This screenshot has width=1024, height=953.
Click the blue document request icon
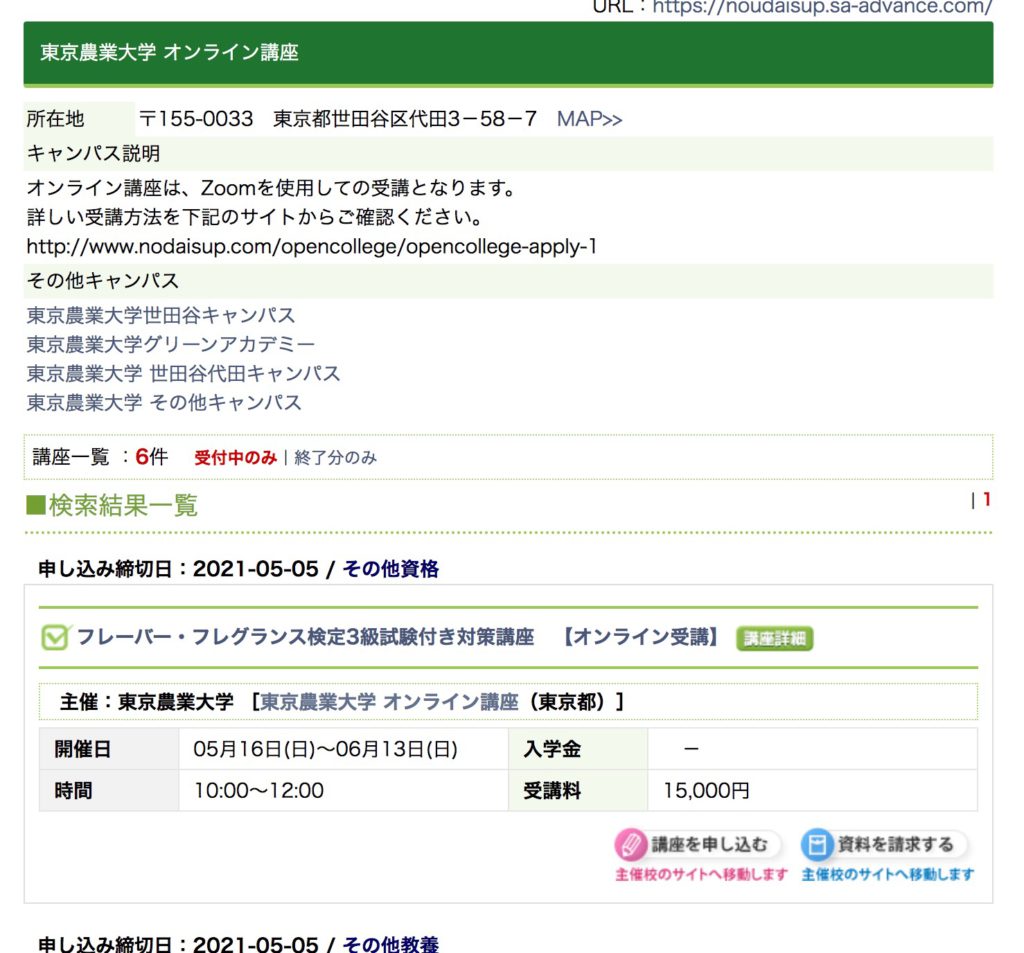pos(817,845)
